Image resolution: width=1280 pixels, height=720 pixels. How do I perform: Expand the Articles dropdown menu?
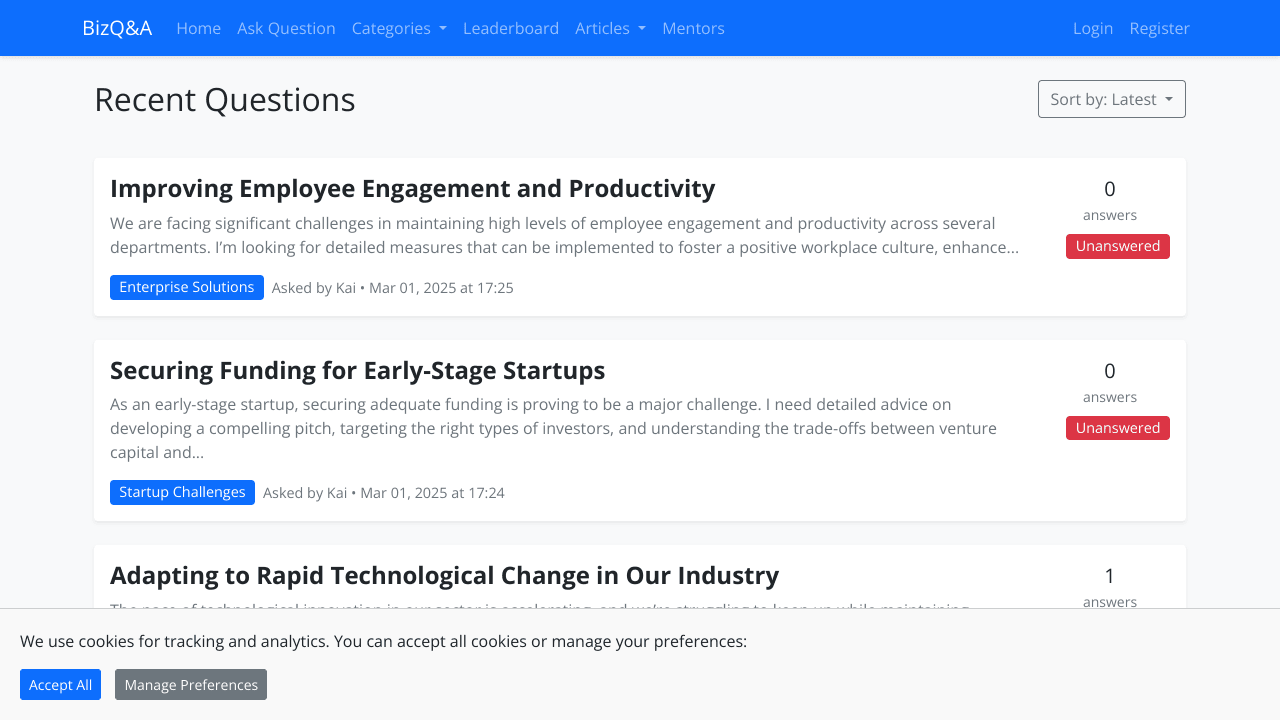pos(610,28)
